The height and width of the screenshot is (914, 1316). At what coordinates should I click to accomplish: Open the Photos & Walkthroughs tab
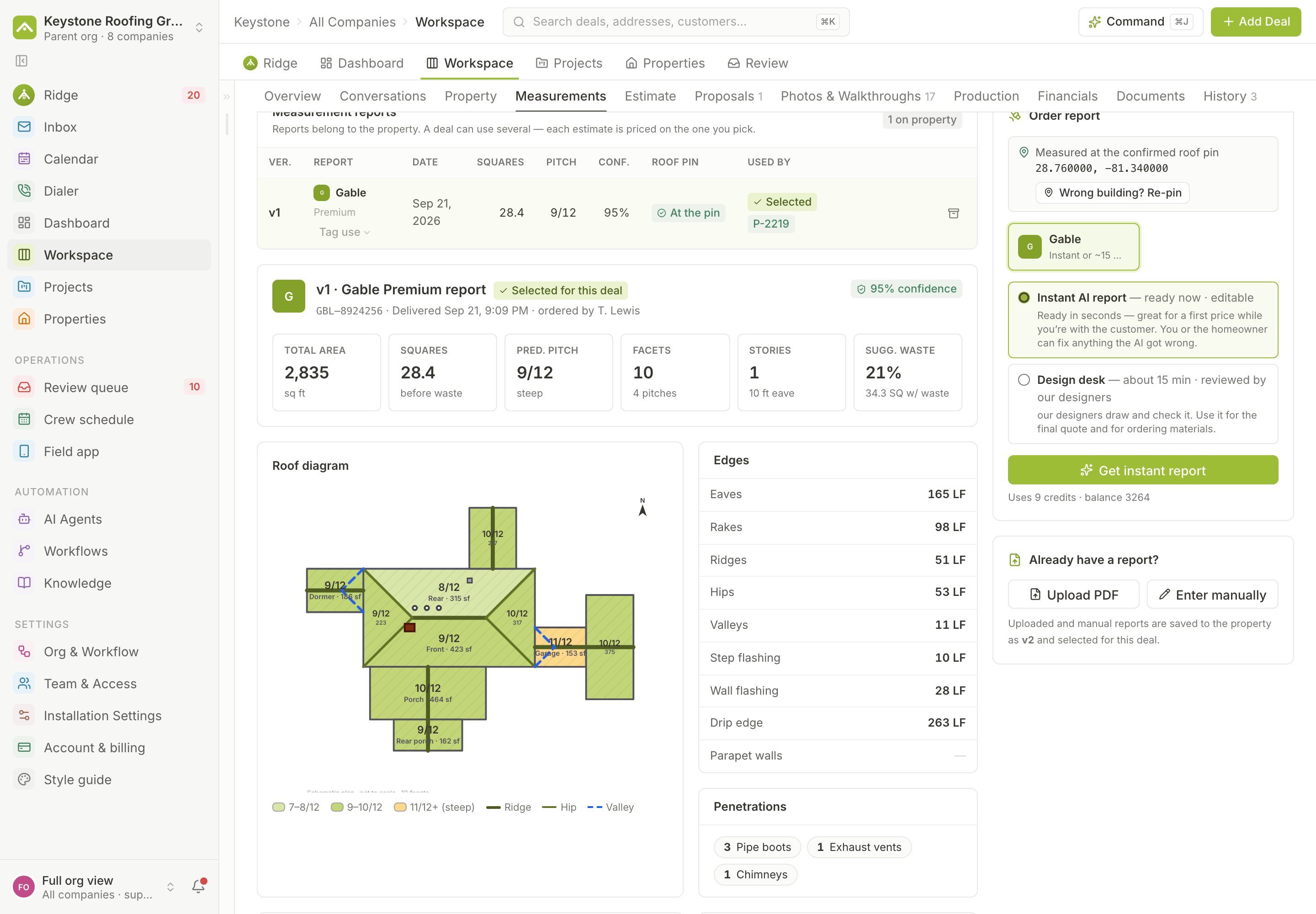click(x=857, y=96)
